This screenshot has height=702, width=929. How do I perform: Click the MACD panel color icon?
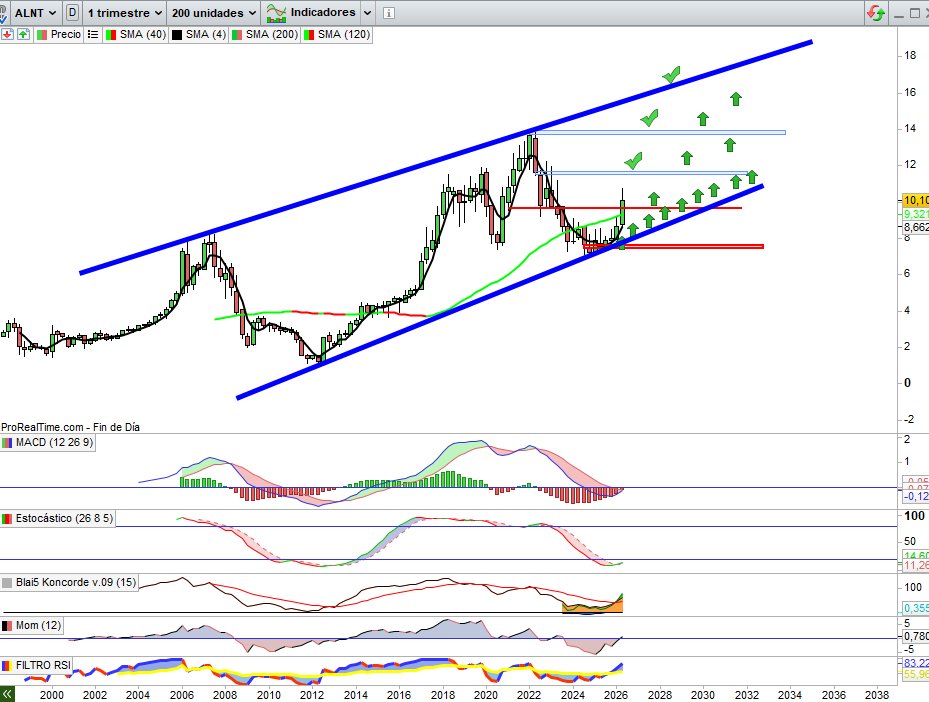click(7, 443)
